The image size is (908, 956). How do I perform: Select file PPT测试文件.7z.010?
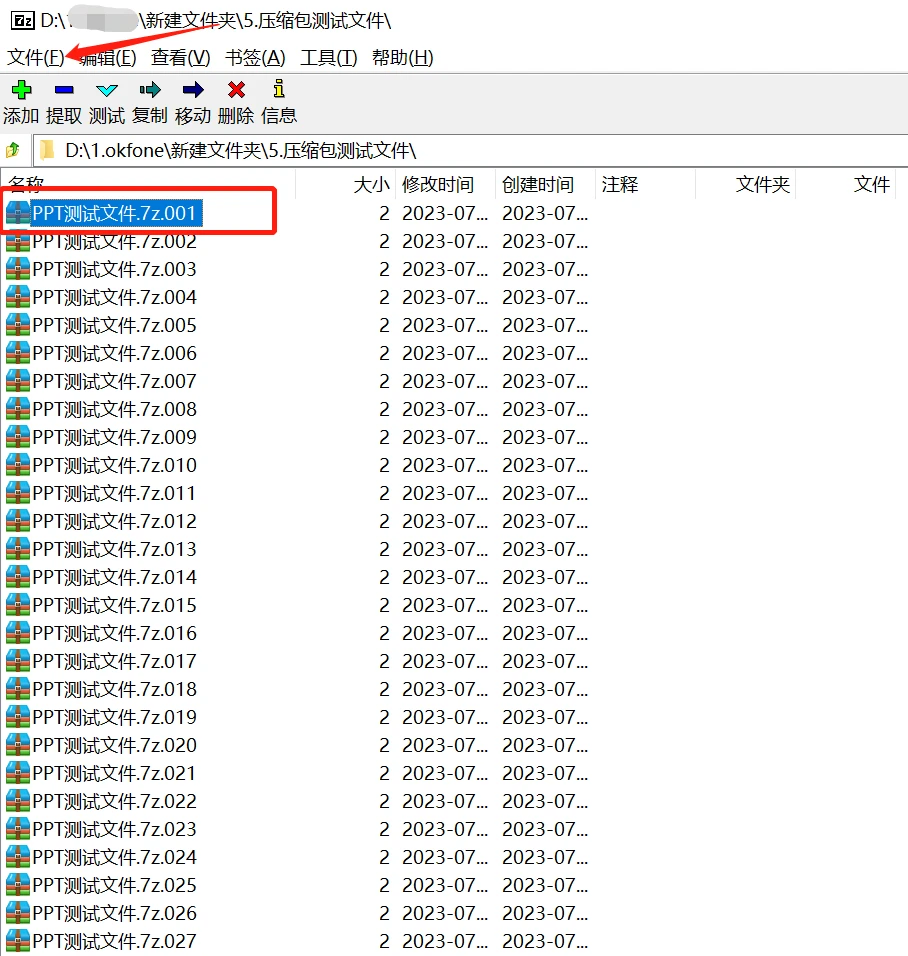click(x=114, y=465)
